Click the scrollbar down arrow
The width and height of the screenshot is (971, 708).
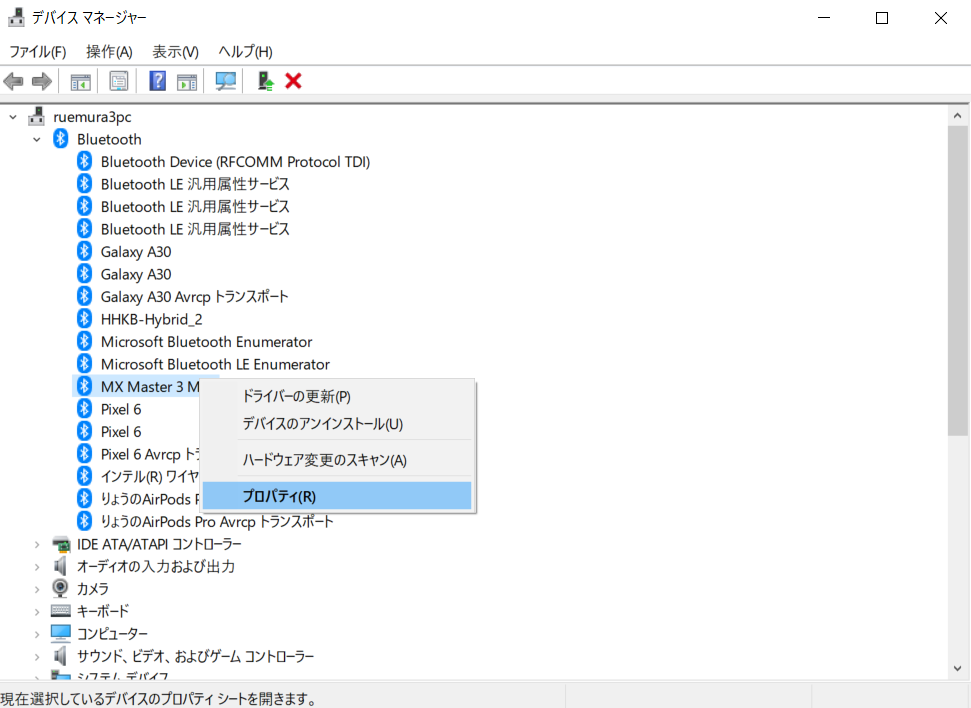point(957,668)
